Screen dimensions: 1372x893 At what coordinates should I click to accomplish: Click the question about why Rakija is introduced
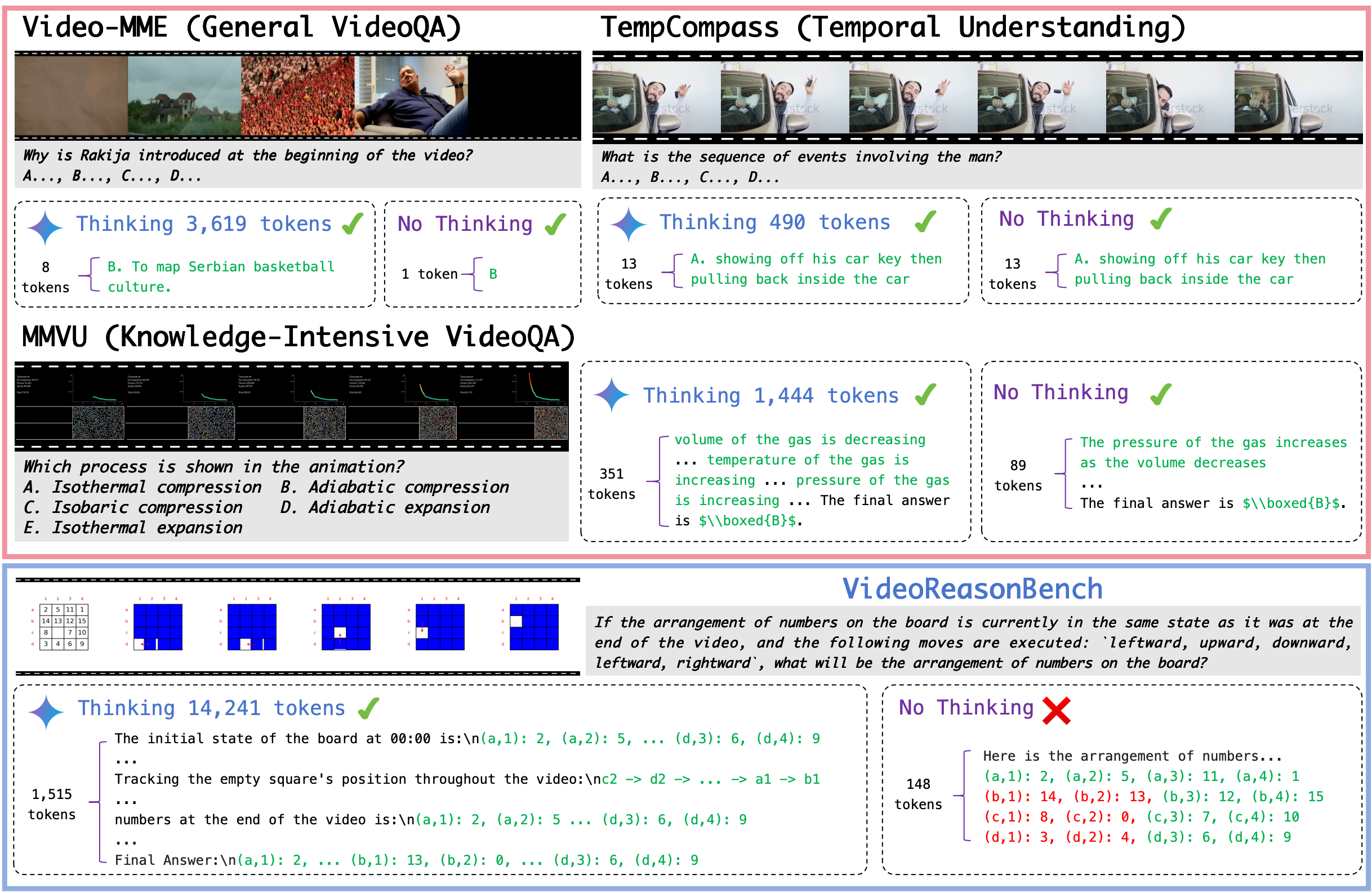click(x=247, y=155)
